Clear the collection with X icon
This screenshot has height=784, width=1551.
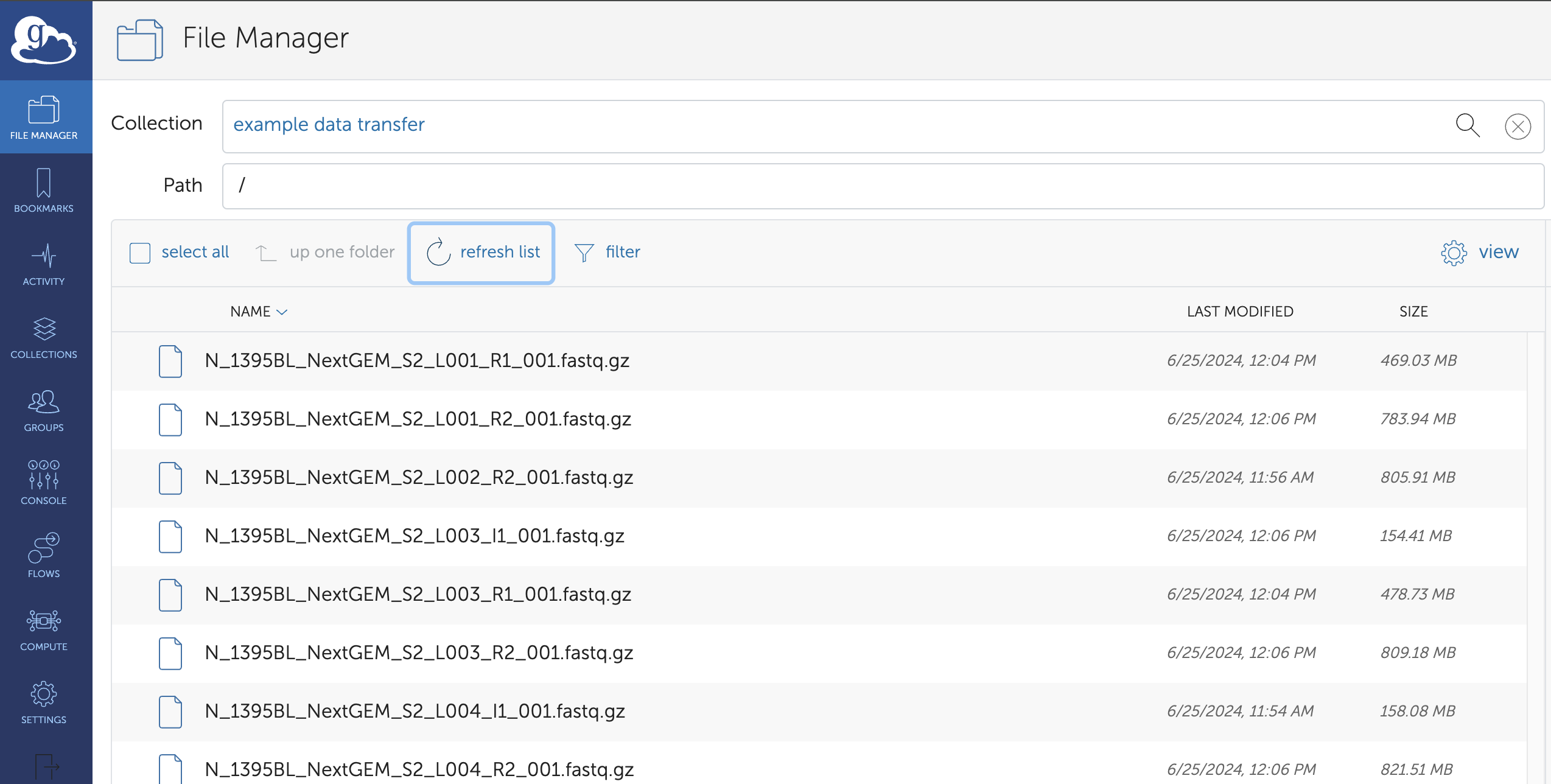click(1518, 127)
